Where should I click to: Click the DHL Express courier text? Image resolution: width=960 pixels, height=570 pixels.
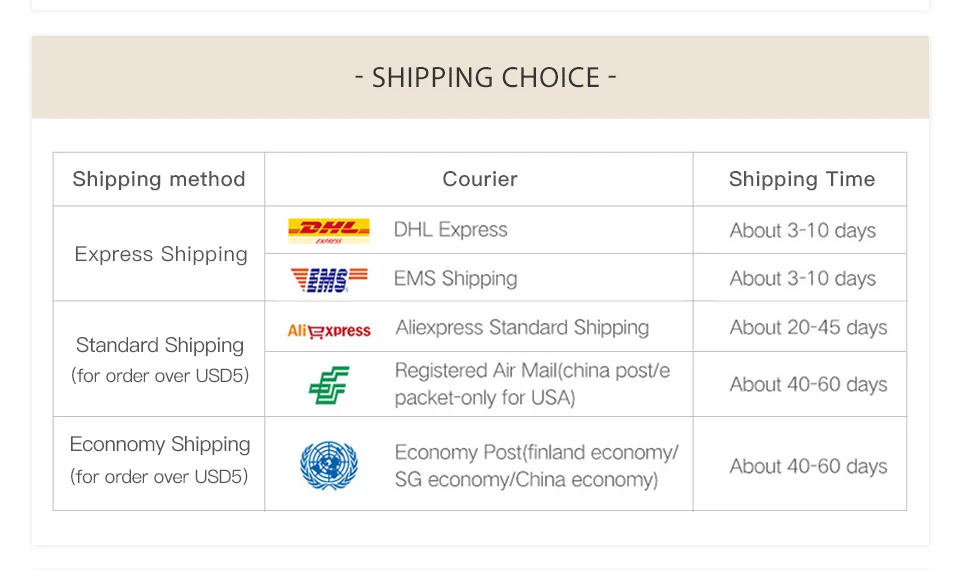(451, 230)
